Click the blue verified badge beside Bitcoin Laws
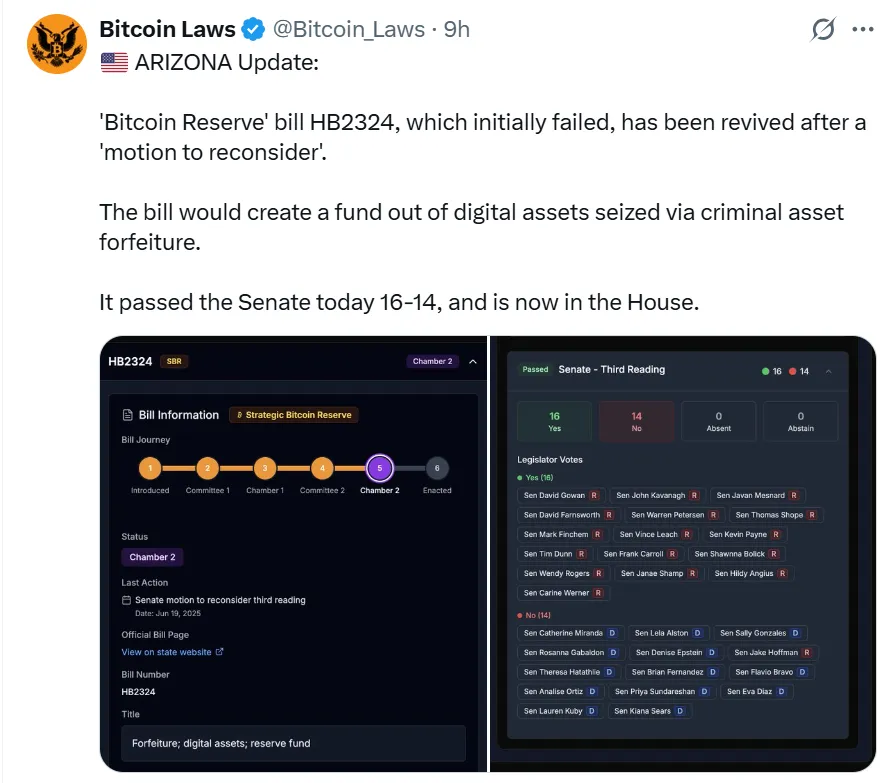 254,30
